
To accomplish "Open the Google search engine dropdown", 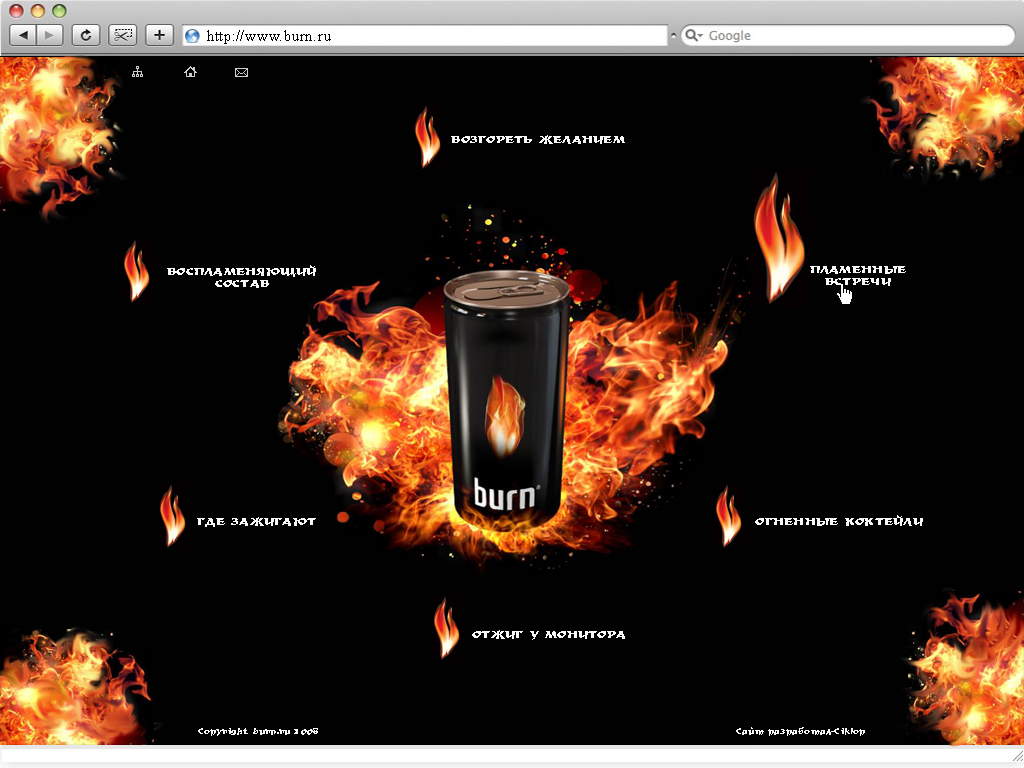I will (694, 35).
